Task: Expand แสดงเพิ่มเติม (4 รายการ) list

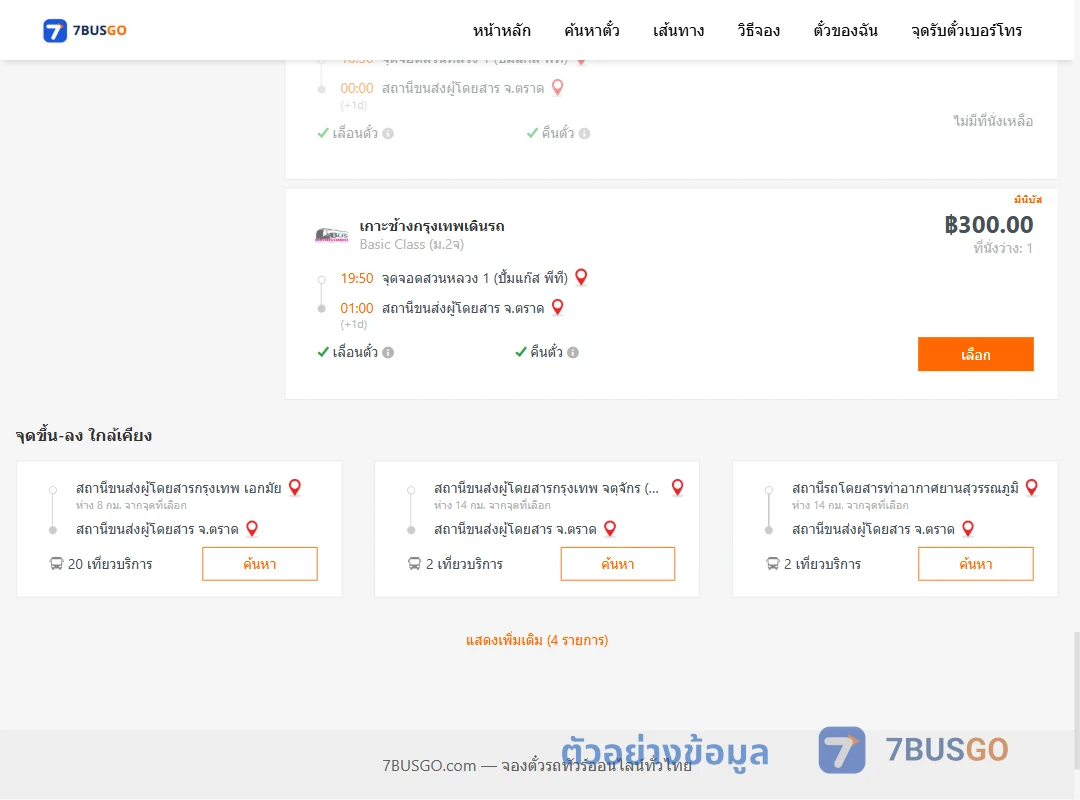Action: tap(537, 640)
